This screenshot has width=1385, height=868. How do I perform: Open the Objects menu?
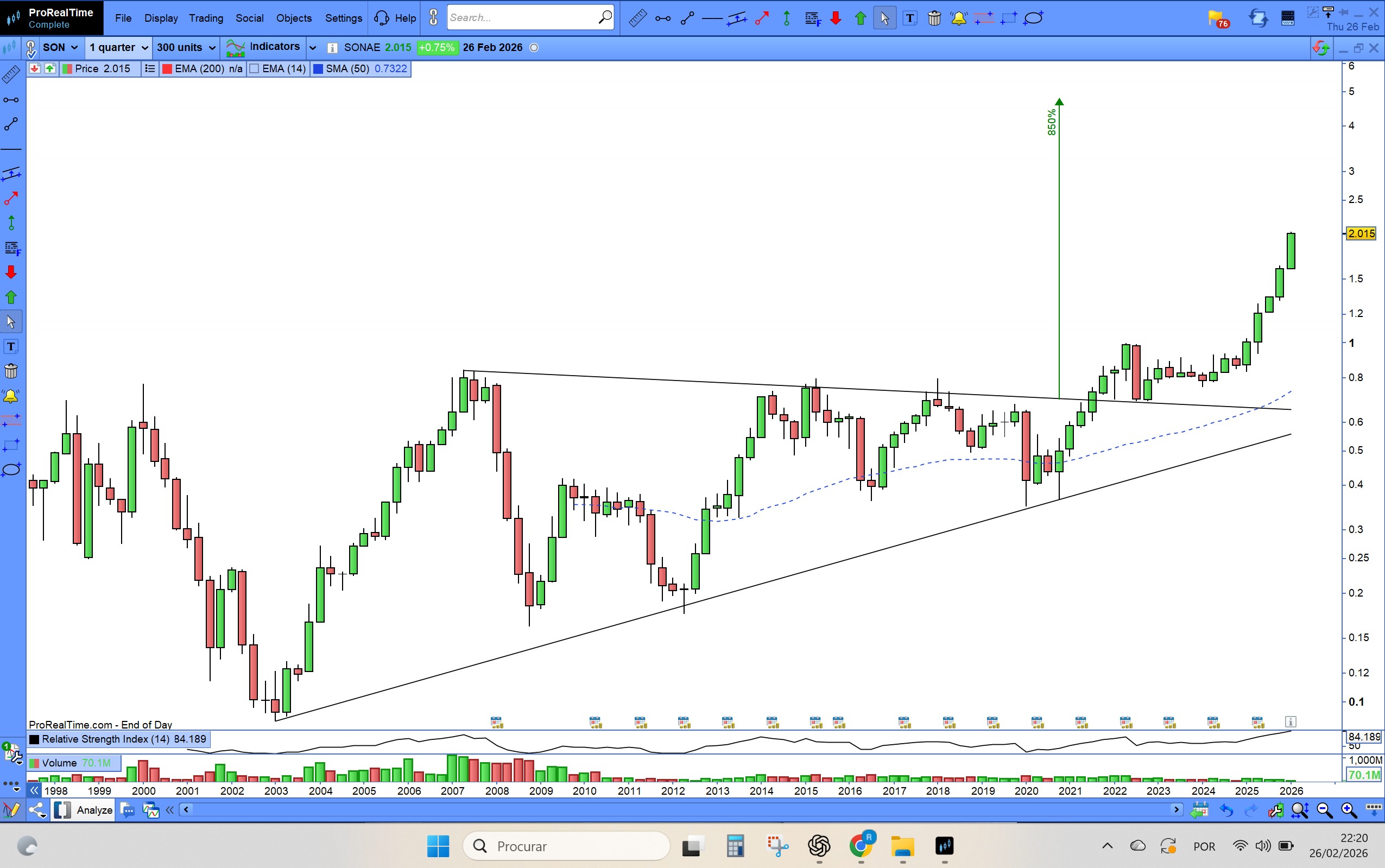pos(294,18)
